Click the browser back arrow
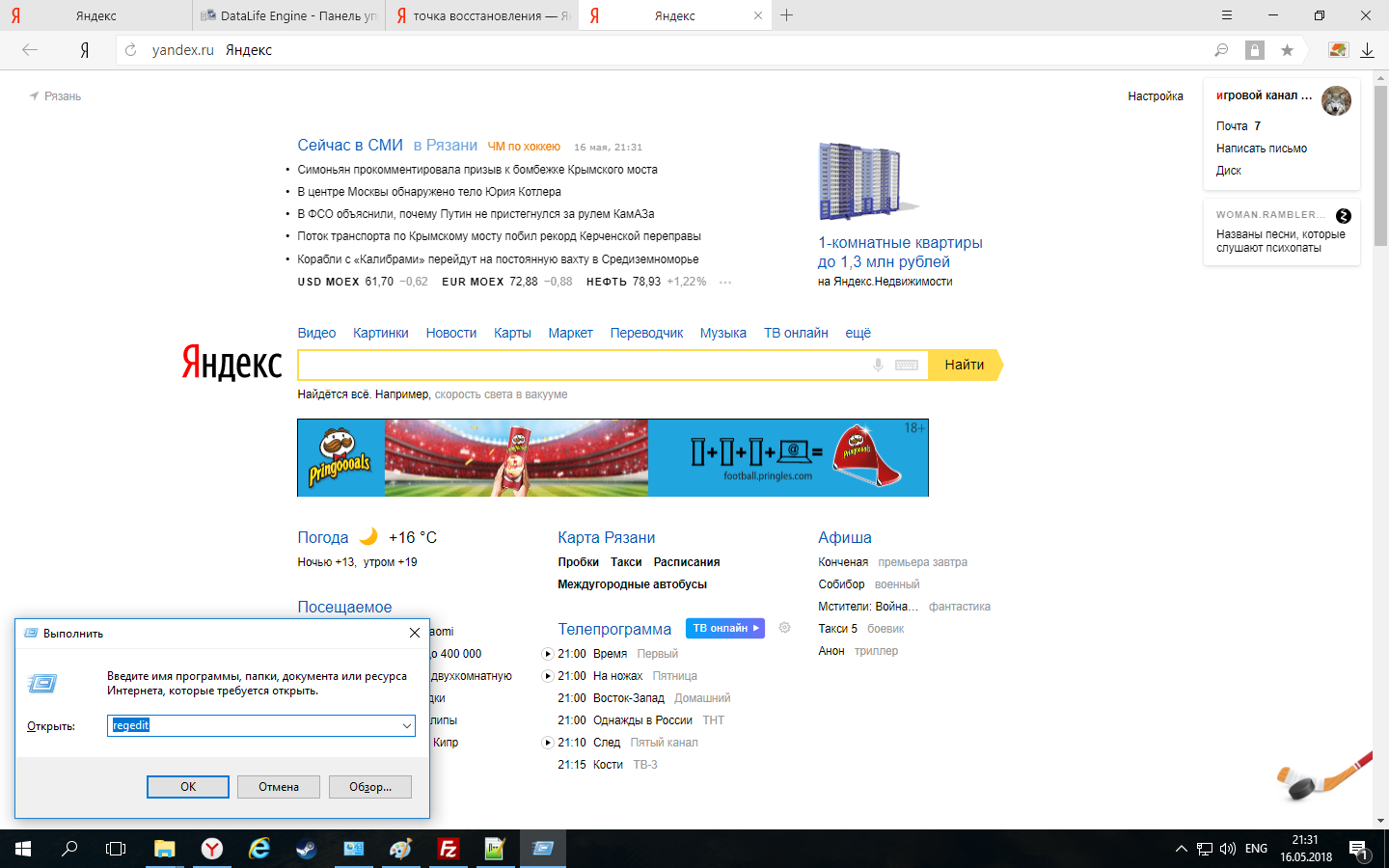 pyautogui.click(x=30, y=50)
